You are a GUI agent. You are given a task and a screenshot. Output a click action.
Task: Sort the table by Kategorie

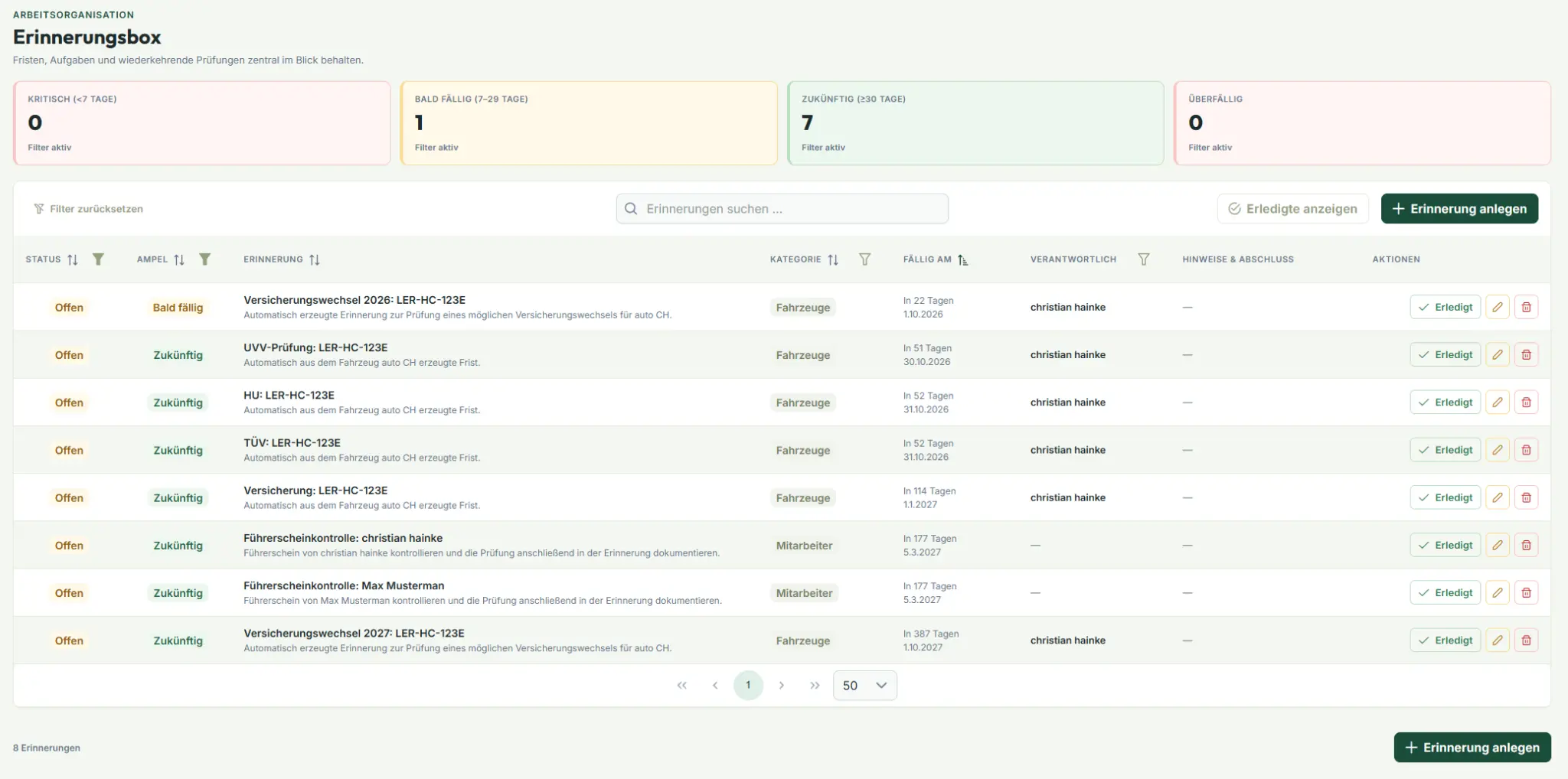(833, 259)
